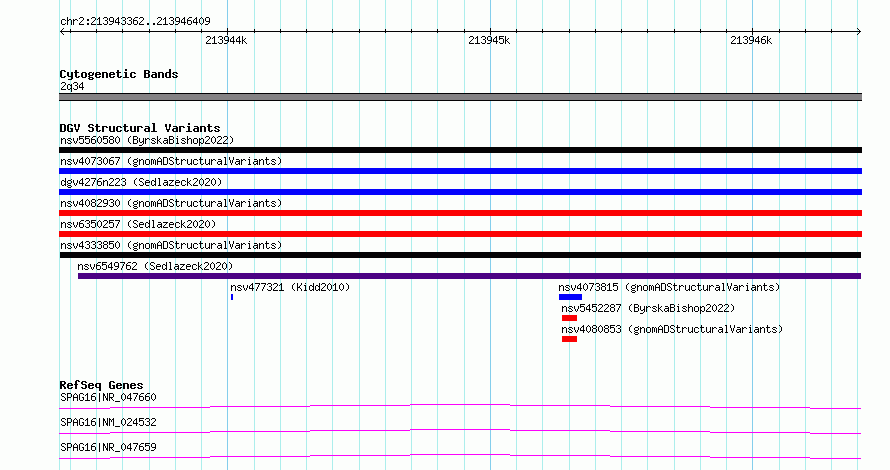Open variant nsv6350257 (Sedlazeck2020) label
Image resolution: width=890 pixels, height=470 pixels.
[138, 224]
